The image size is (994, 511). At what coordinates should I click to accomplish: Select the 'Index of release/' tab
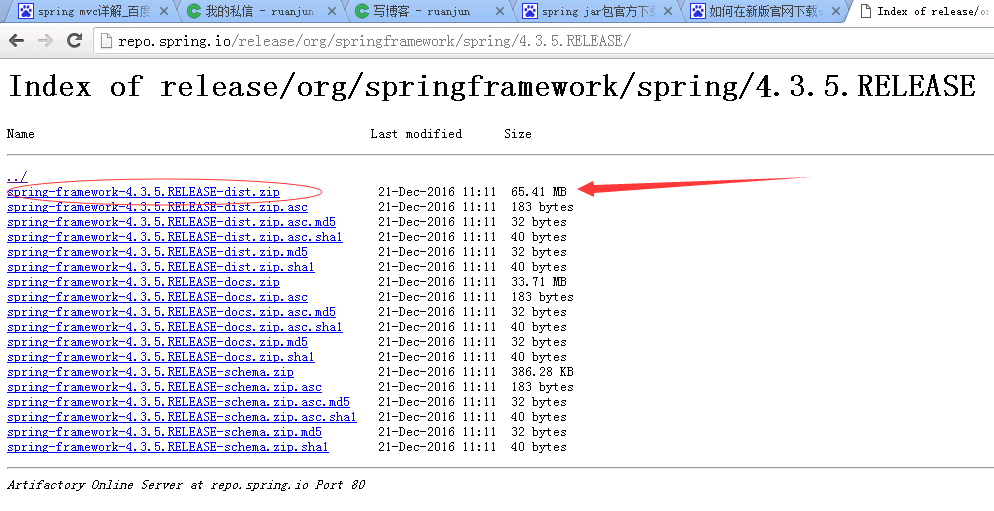pos(922,11)
